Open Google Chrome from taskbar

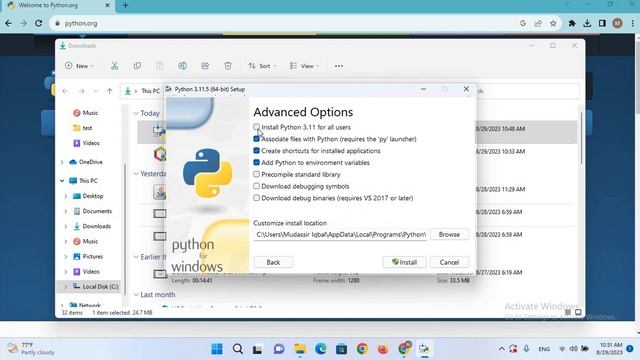(362, 349)
